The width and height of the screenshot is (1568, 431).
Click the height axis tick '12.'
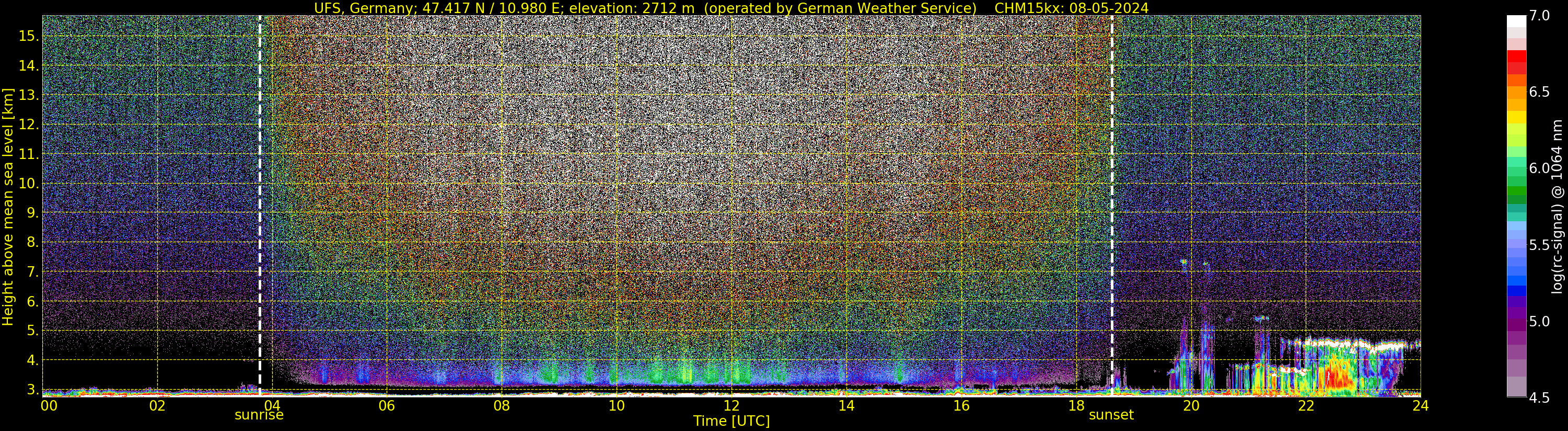point(29,124)
